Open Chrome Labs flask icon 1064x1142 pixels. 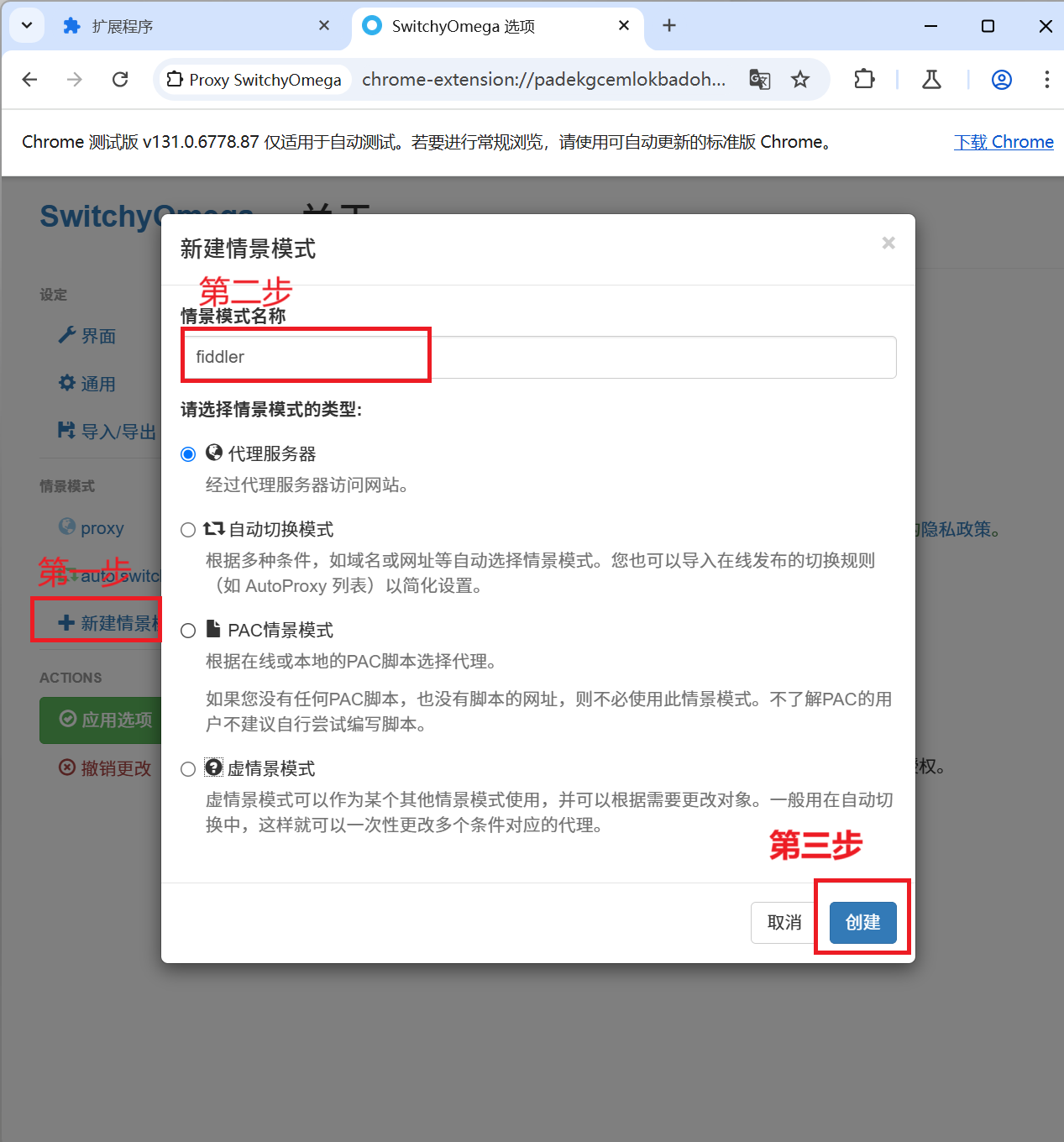931,80
